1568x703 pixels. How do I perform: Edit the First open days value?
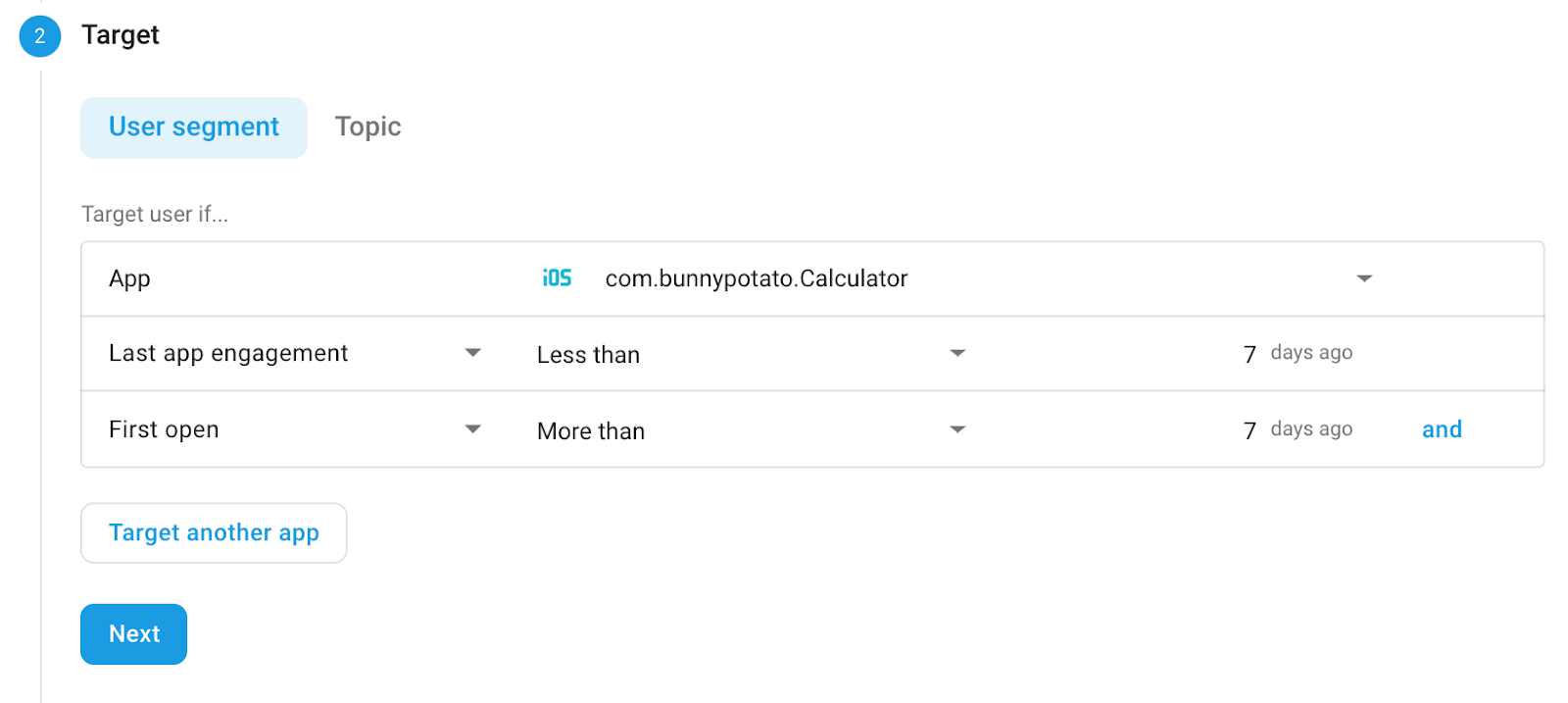tap(1249, 430)
